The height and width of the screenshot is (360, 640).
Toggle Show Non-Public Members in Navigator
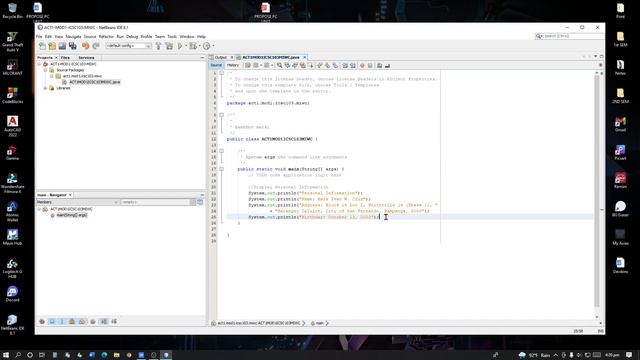pos(72,322)
